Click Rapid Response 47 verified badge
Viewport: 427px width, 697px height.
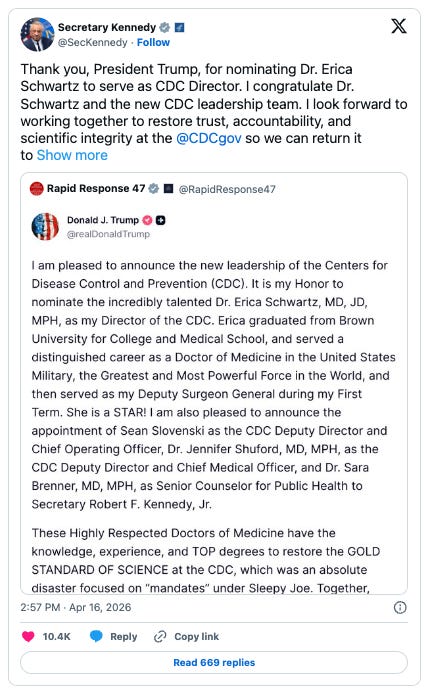(x=153, y=188)
